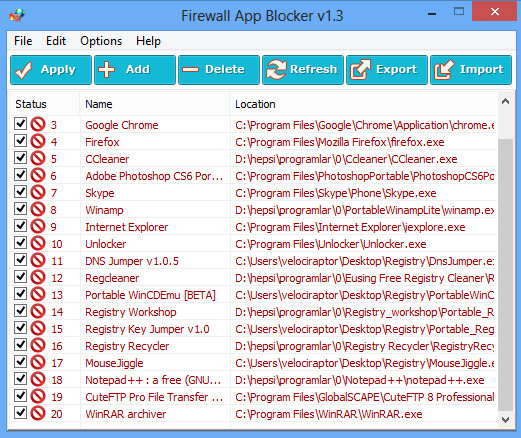The image size is (521, 438).
Task: Click the firefox.exe location path
Action: tap(340, 142)
